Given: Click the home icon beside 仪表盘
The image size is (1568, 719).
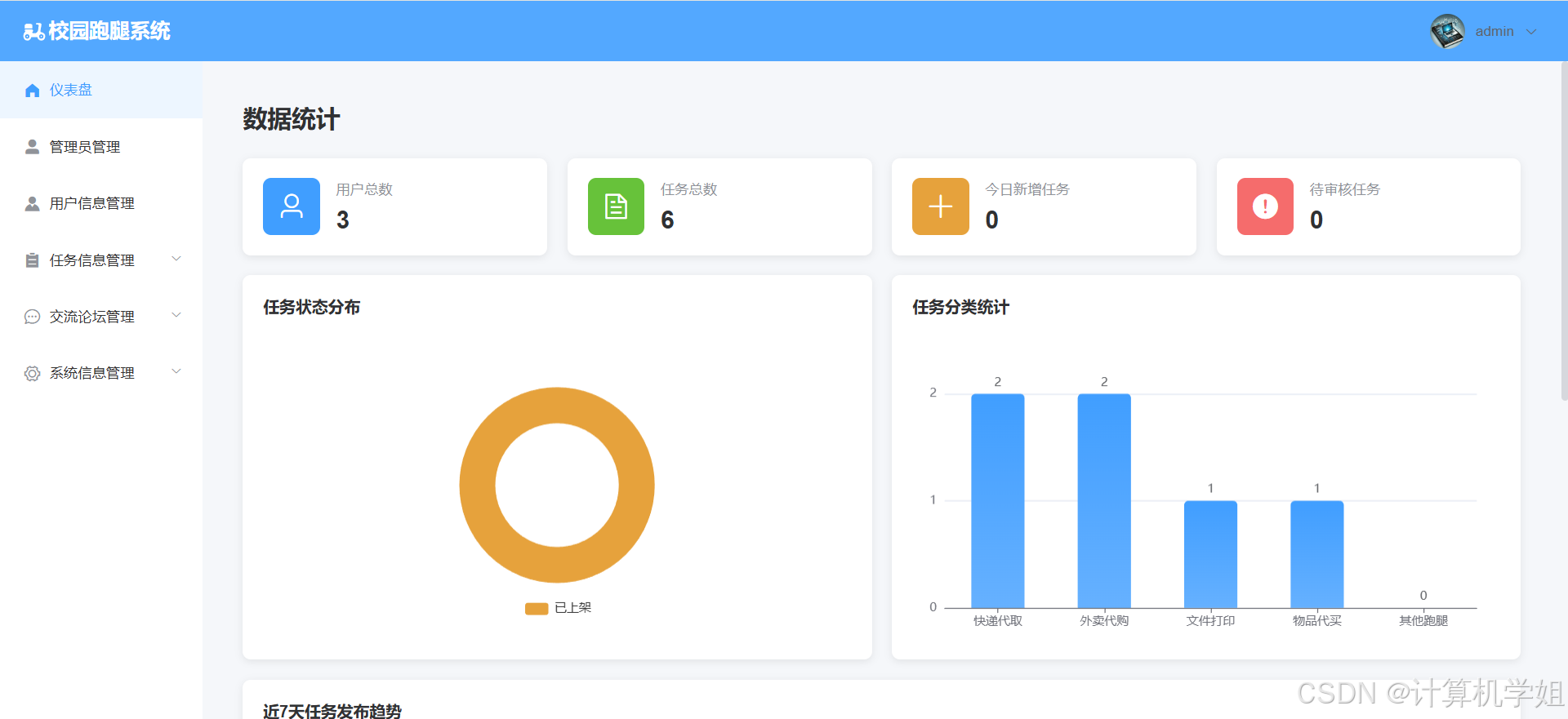Looking at the screenshot, I should (32, 90).
